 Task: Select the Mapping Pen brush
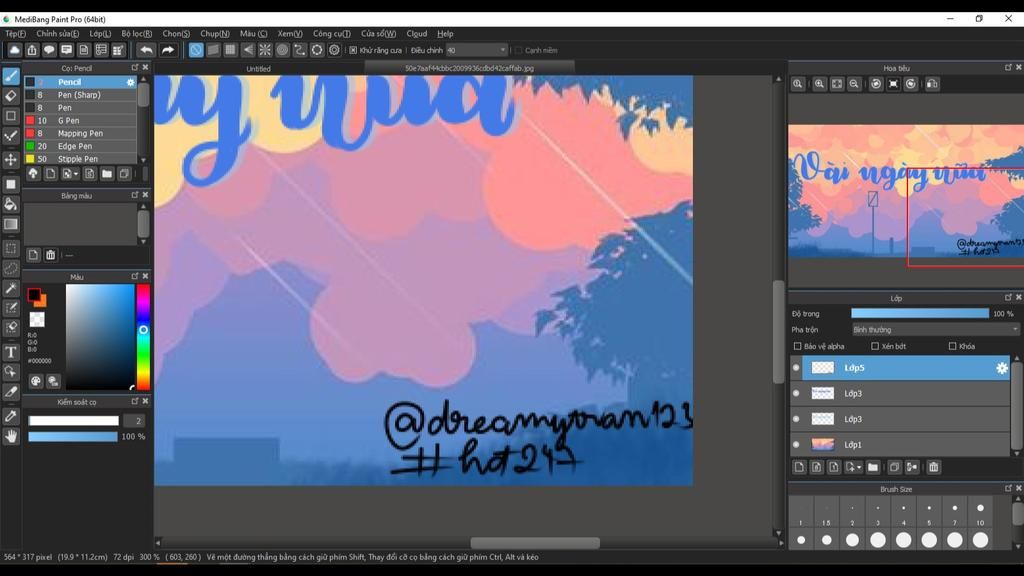80,133
